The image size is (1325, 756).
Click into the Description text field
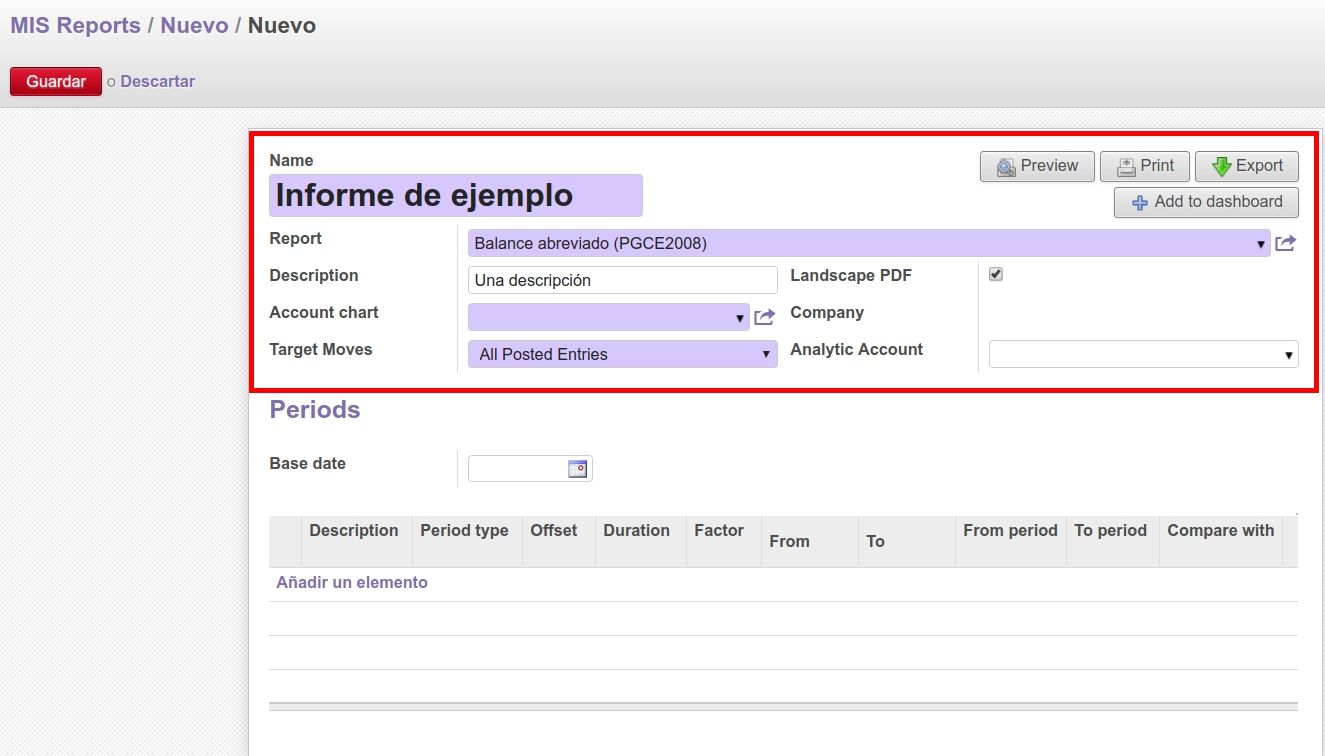(622, 280)
